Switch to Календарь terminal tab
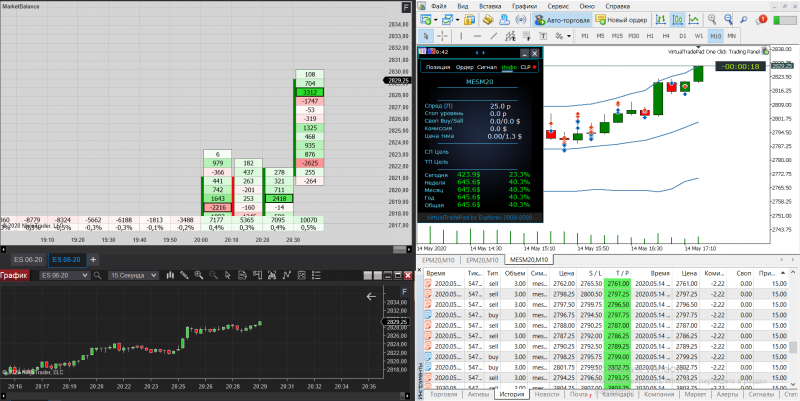800x401 pixels. pos(617,394)
